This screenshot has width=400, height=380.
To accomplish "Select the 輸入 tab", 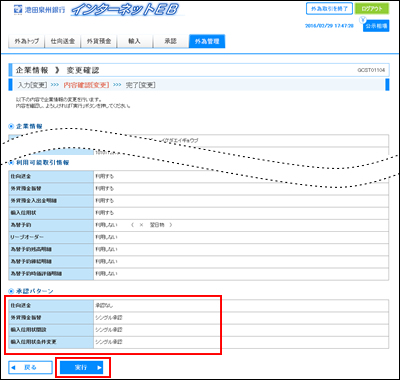I will pyautogui.click(x=134, y=41).
